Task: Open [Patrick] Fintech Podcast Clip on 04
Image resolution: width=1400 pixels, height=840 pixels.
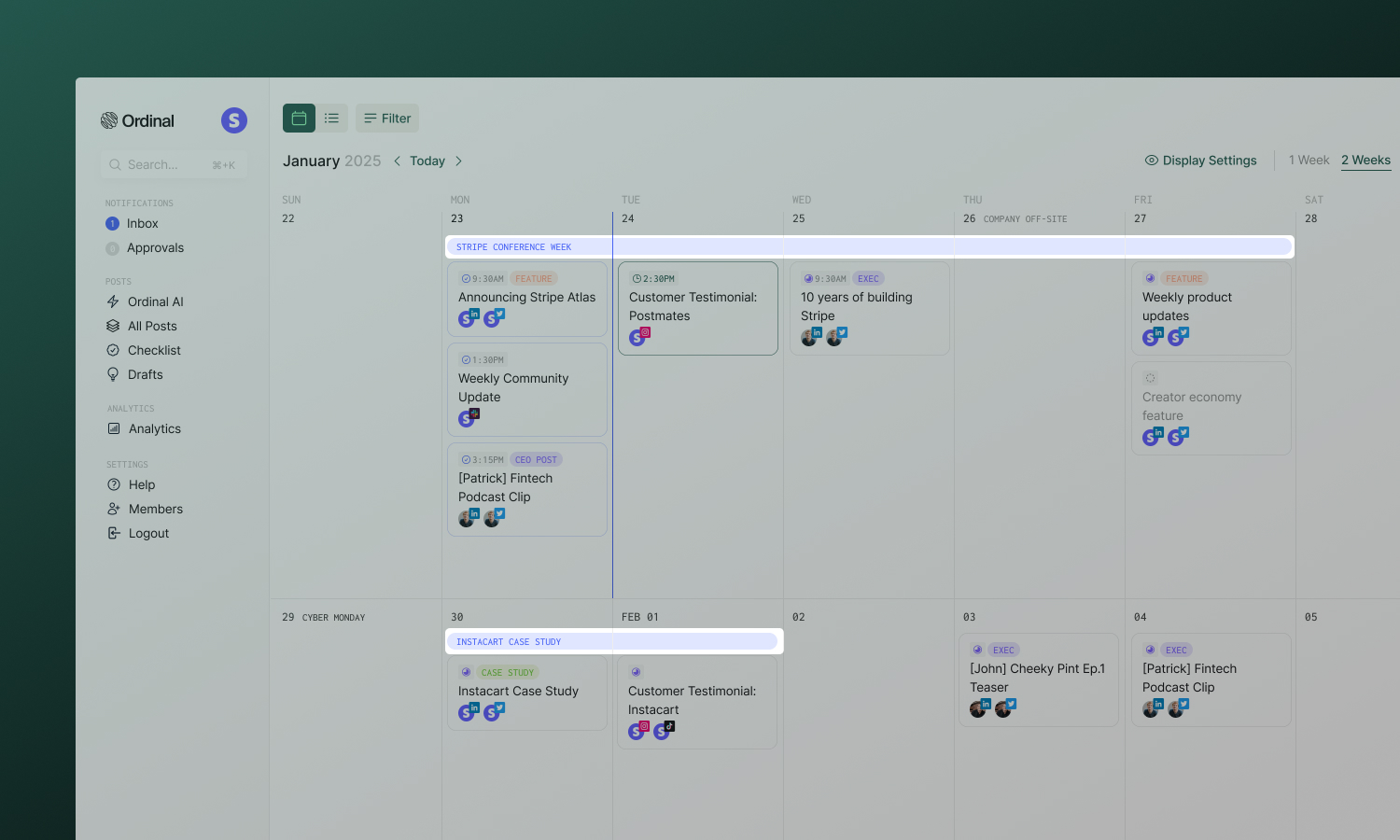Action: [x=1211, y=680]
